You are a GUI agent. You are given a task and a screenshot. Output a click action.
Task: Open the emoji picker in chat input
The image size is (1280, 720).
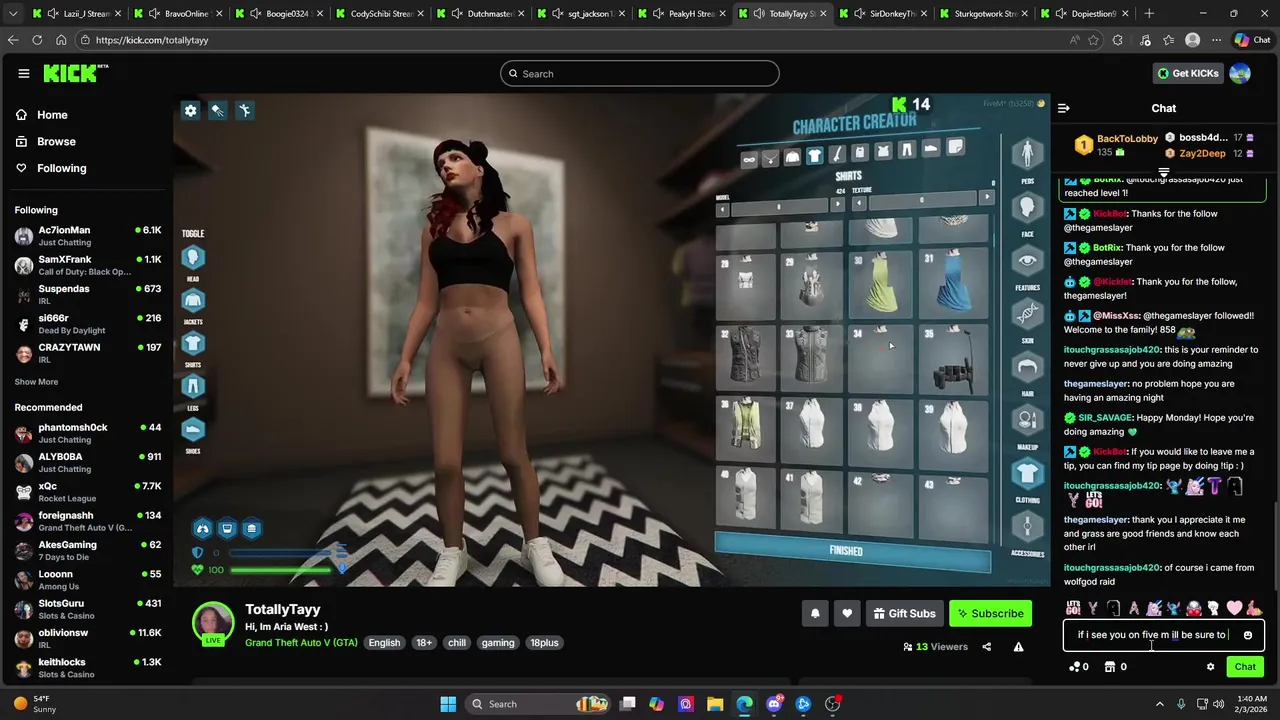(x=1247, y=635)
